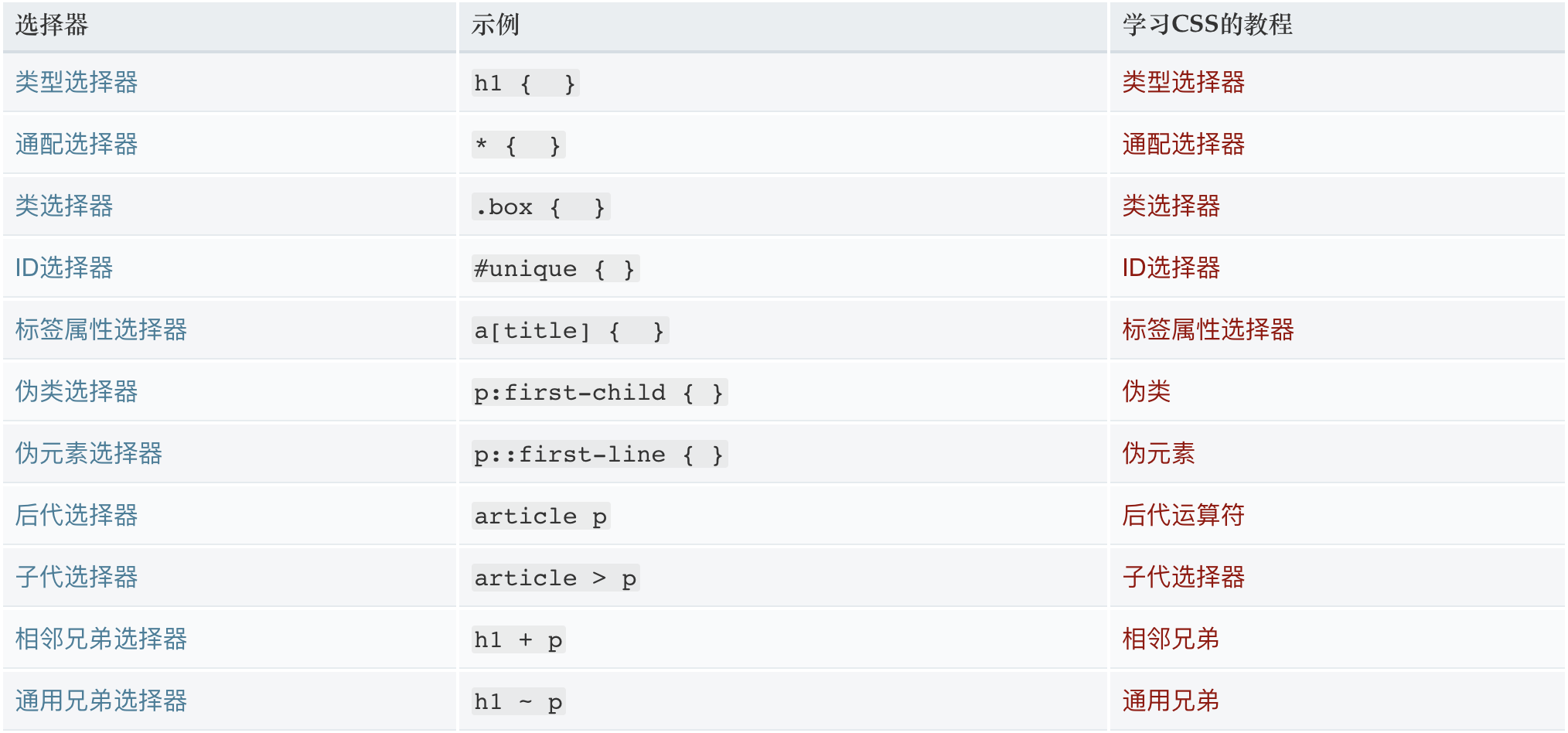Open the red ID选择器 tutorial link
The image size is (1568, 733).
(x=1171, y=268)
